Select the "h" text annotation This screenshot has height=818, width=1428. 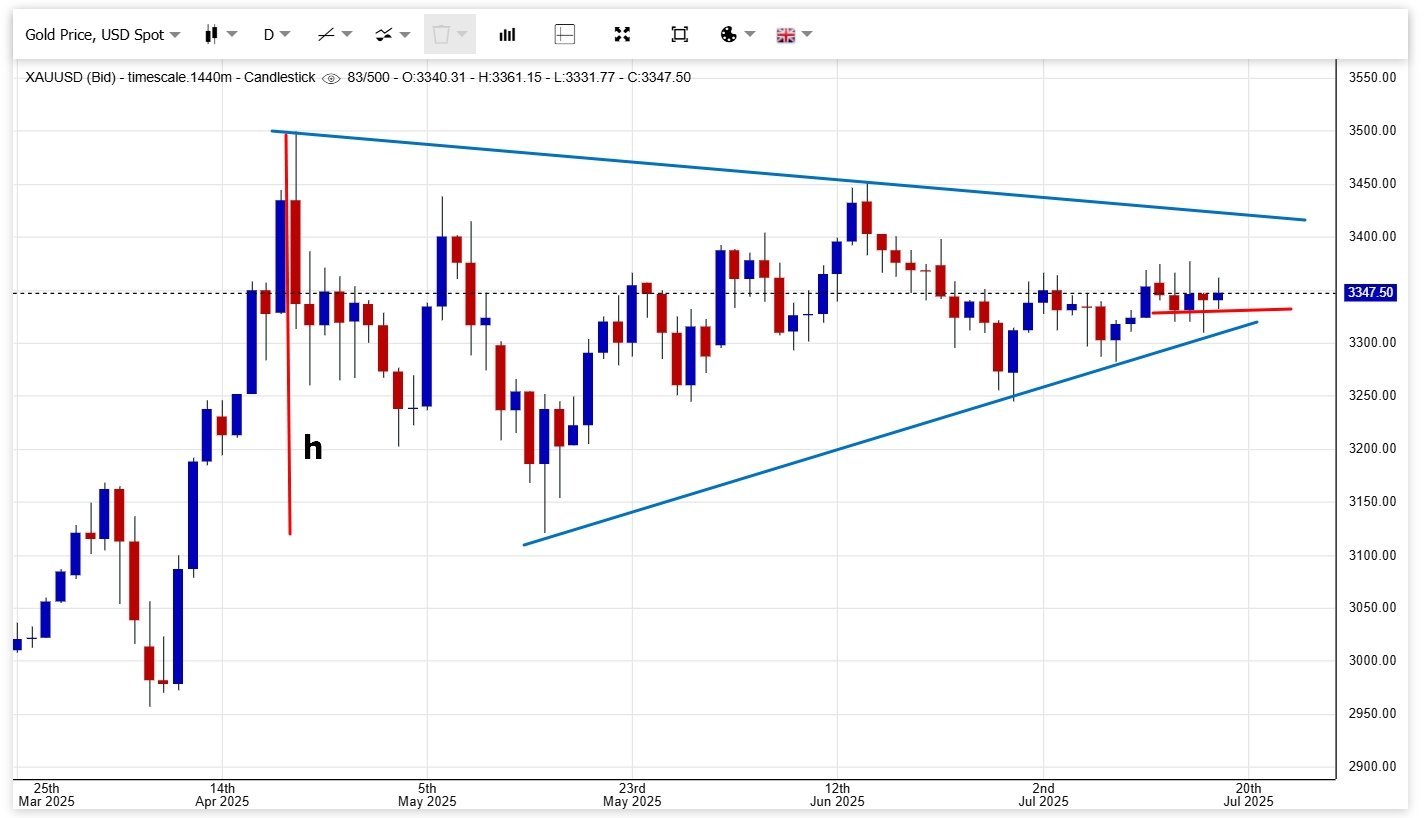[313, 448]
